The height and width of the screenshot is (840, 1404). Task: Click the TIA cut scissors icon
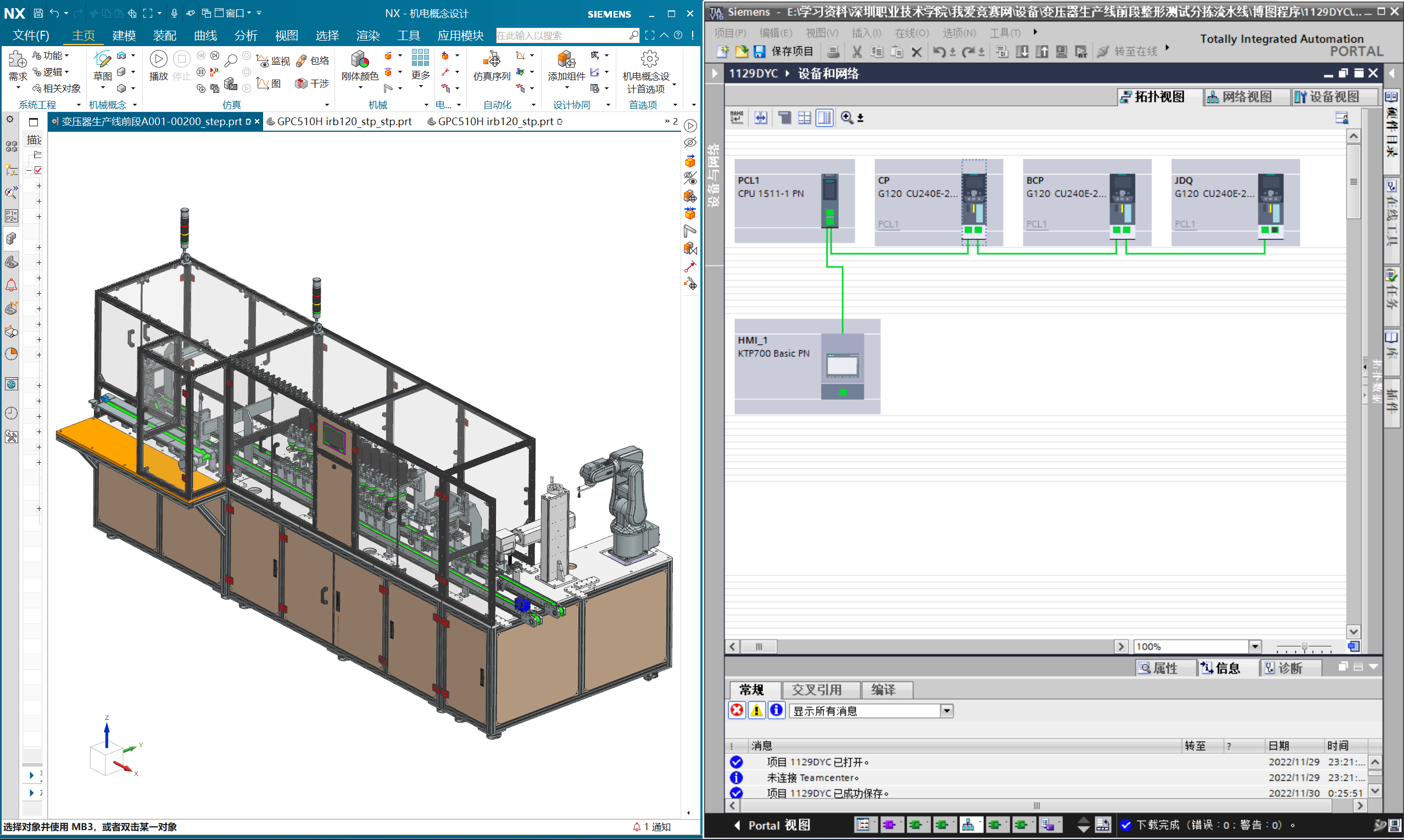857,52
